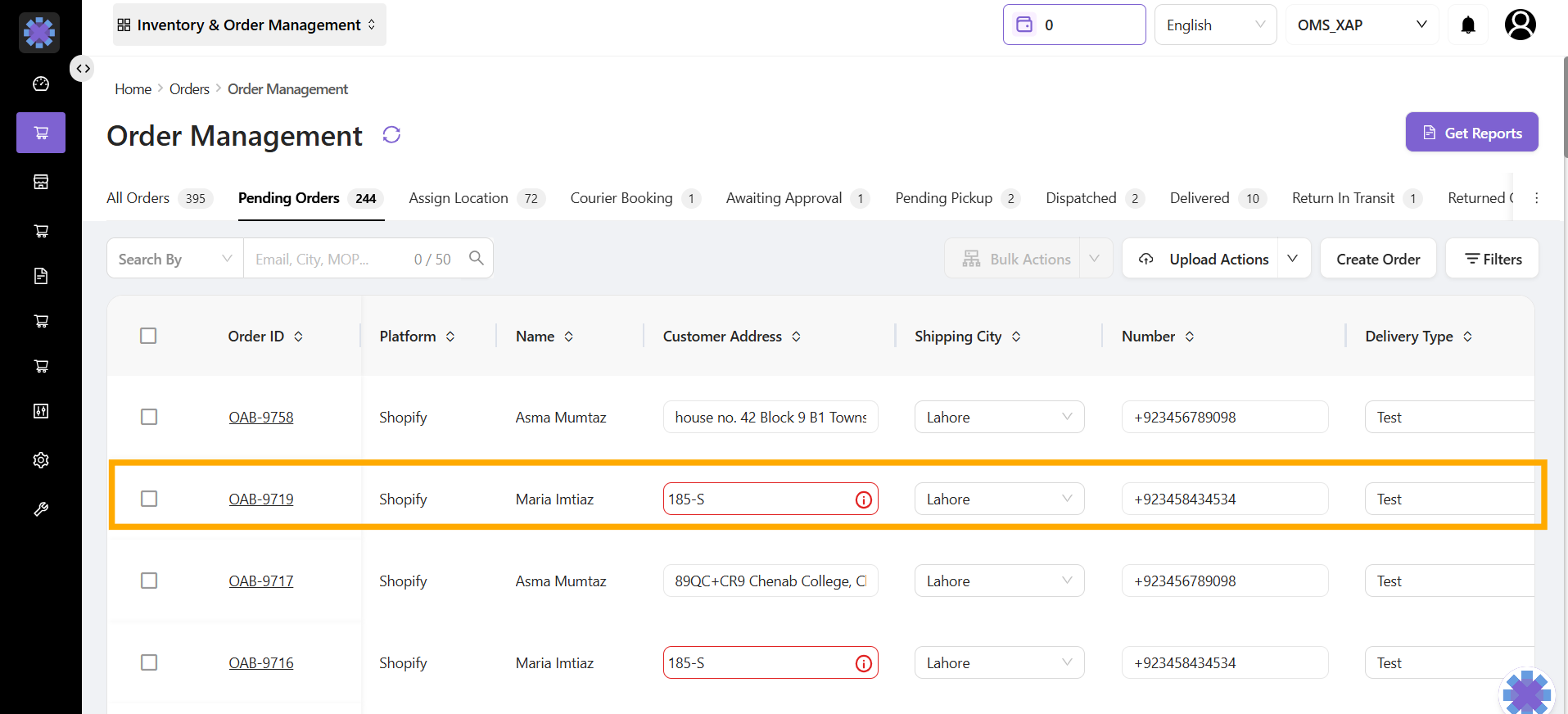Open order link OAB-9716
This screenshot has width=1568, height=714.
(261, 662)
